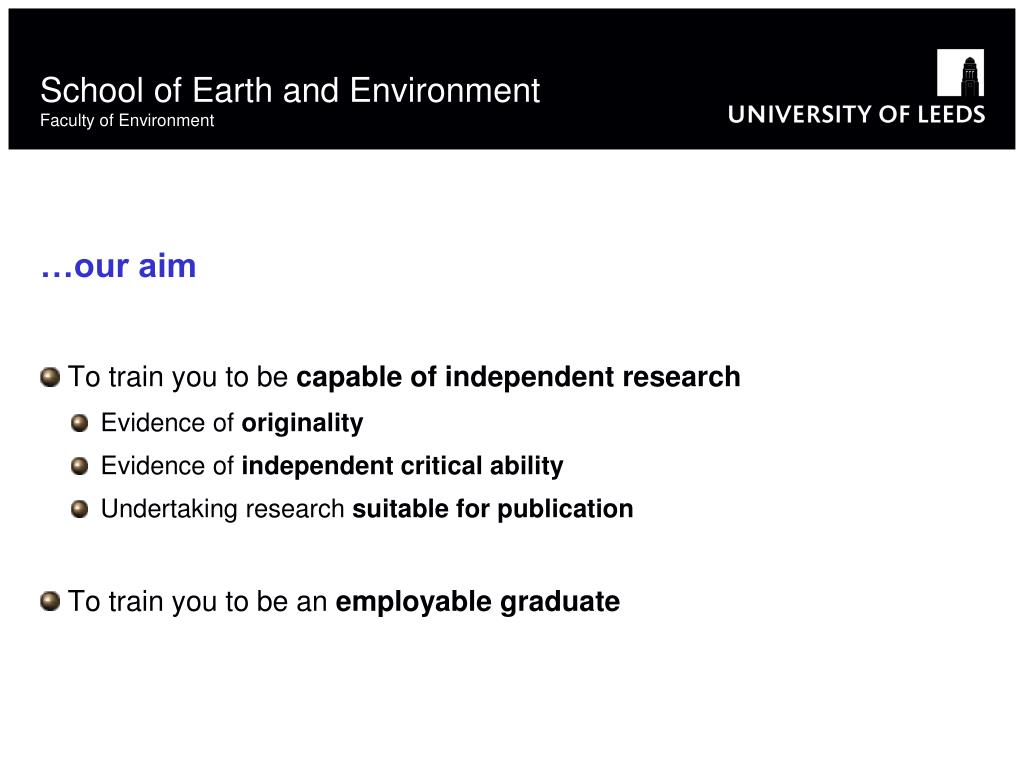
Task: Click the bullet next to 'independent critical ability'
Action: coord(80,466)
